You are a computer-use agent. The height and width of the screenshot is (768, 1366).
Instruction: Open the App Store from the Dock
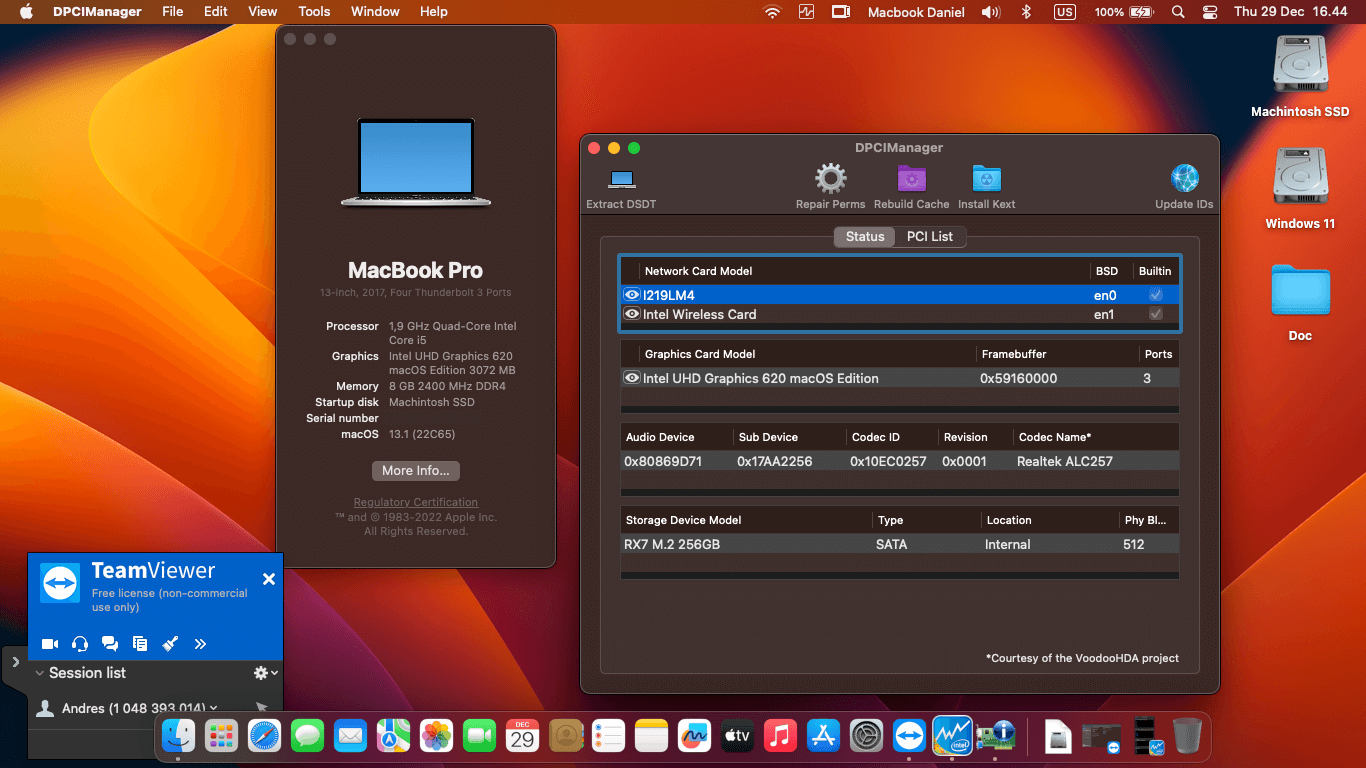823,736
